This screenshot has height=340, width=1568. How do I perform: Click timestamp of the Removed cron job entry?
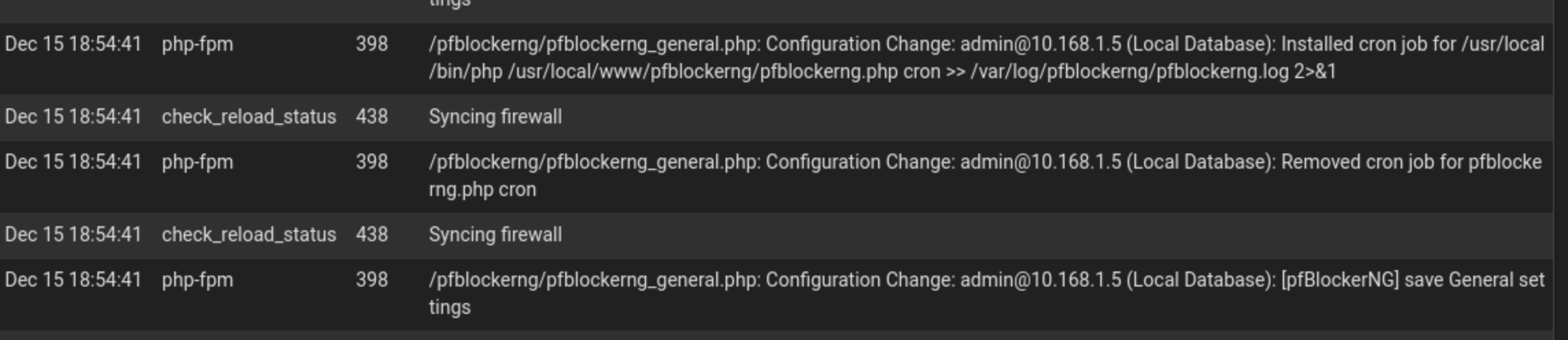click(73, 162)
